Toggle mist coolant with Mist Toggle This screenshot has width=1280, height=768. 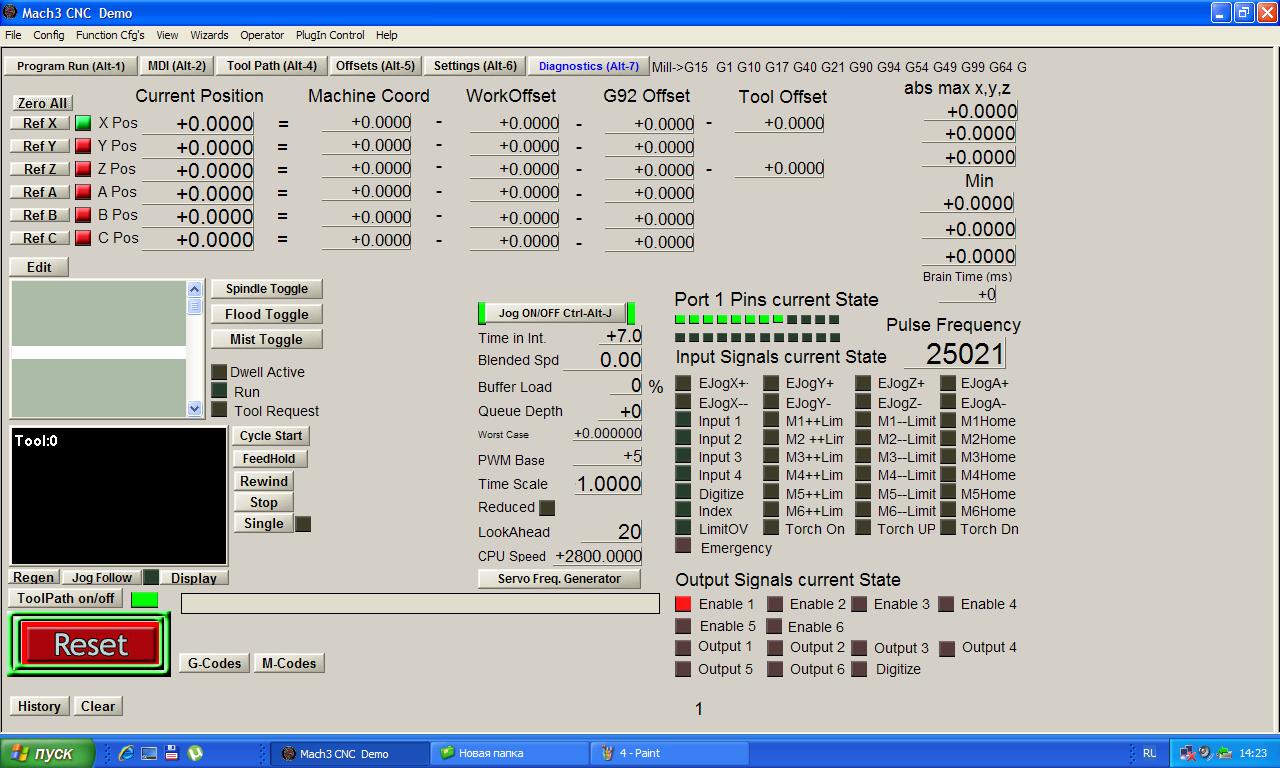267,339
